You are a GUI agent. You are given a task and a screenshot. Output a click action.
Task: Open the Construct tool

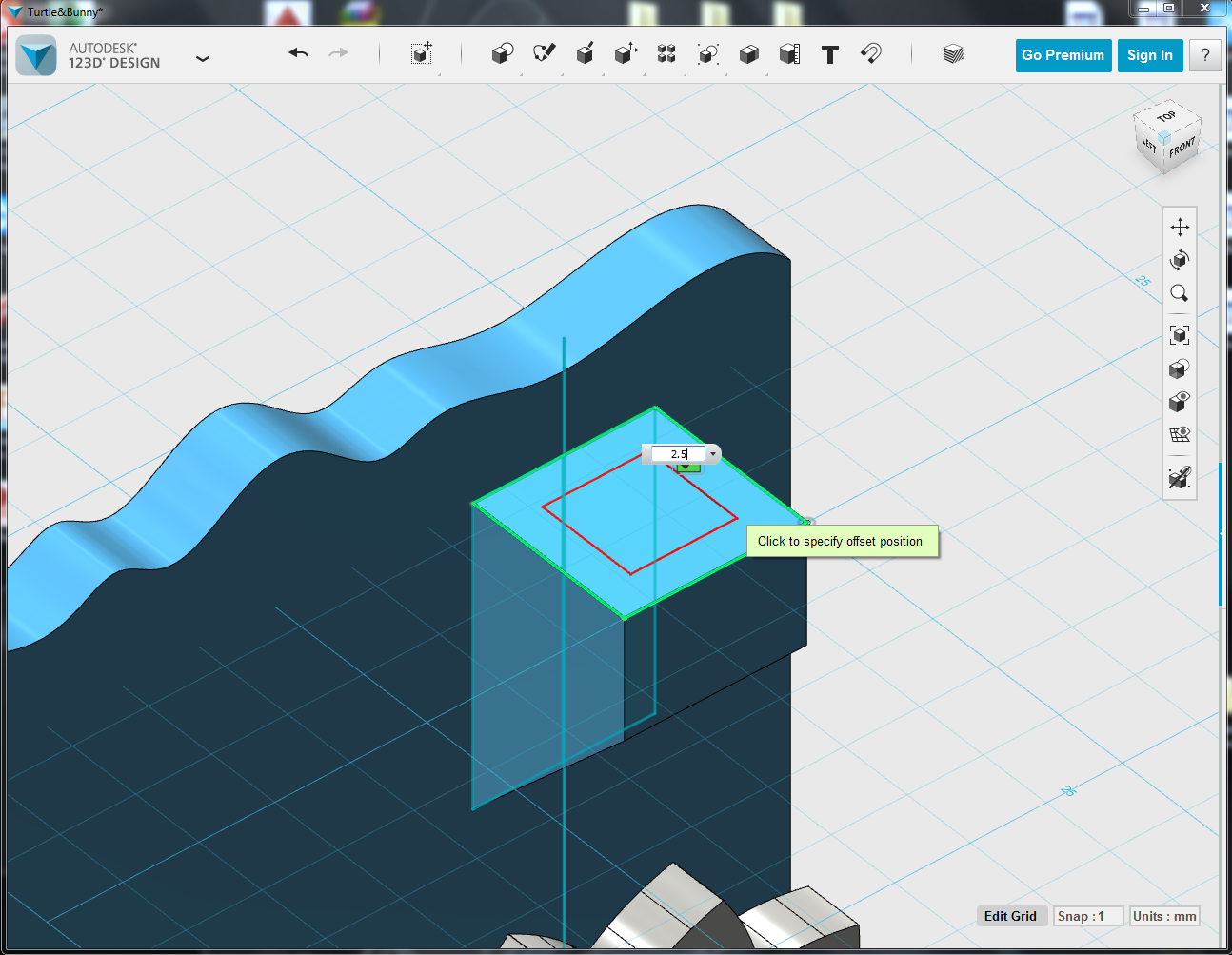point(585,53)
